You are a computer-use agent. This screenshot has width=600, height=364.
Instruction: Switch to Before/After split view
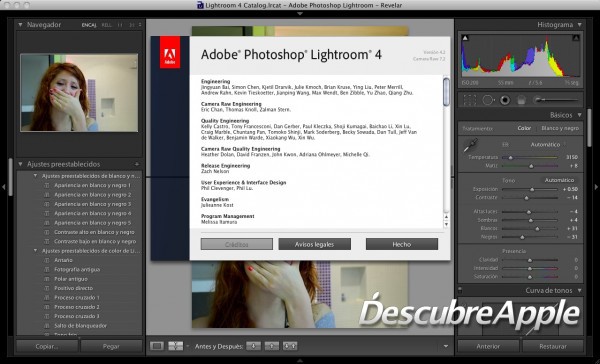click(x=175, y=346)
